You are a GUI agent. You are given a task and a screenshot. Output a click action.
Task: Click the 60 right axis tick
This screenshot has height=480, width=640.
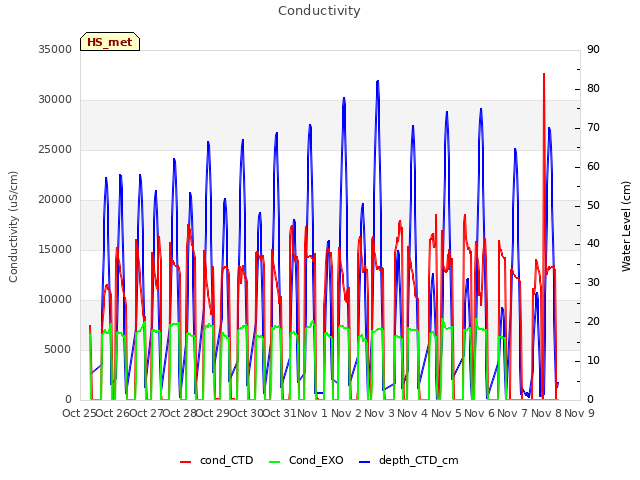tap(593, 166)
